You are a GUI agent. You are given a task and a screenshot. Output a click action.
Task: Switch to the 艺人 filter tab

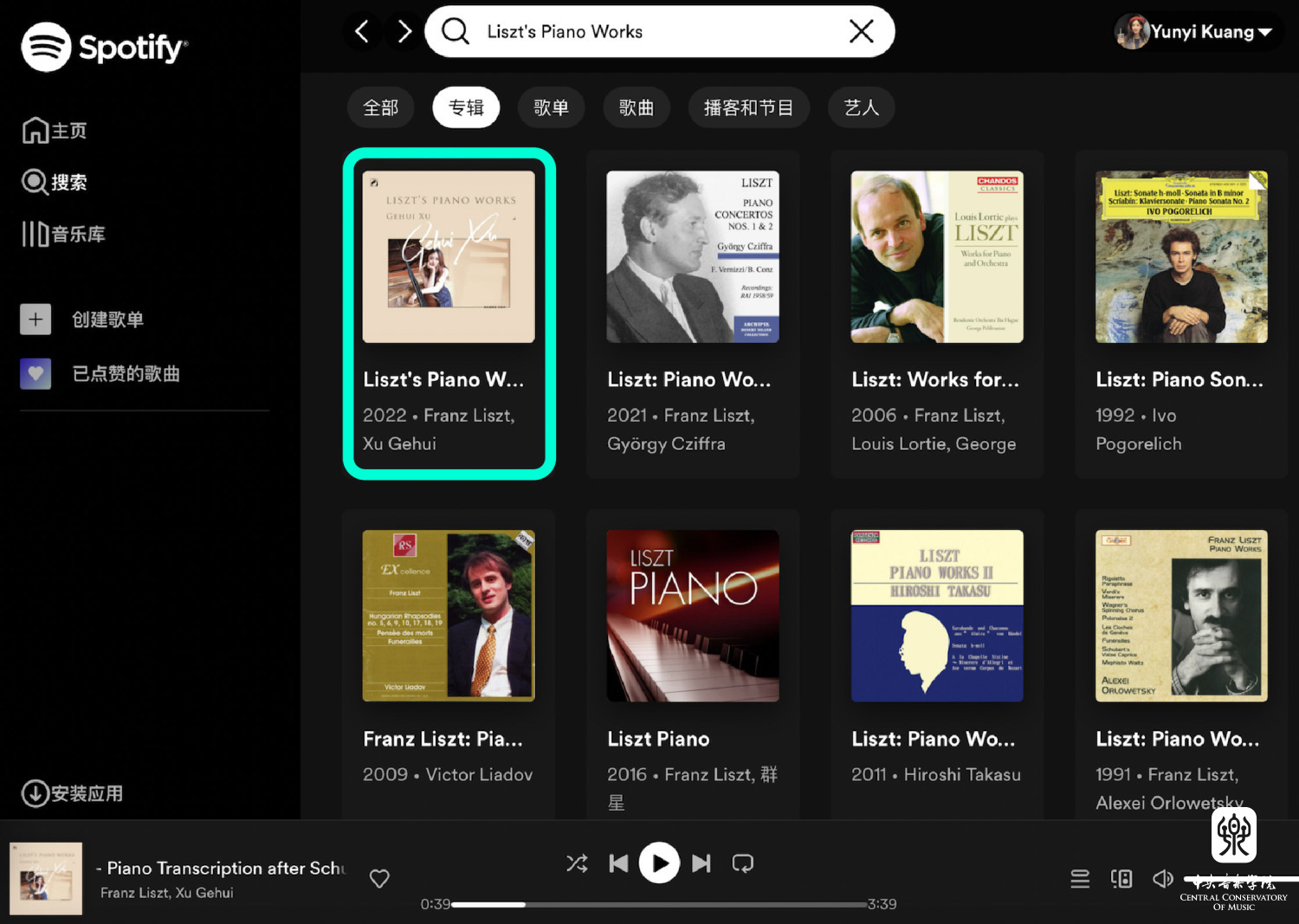(x=861, y=107)
